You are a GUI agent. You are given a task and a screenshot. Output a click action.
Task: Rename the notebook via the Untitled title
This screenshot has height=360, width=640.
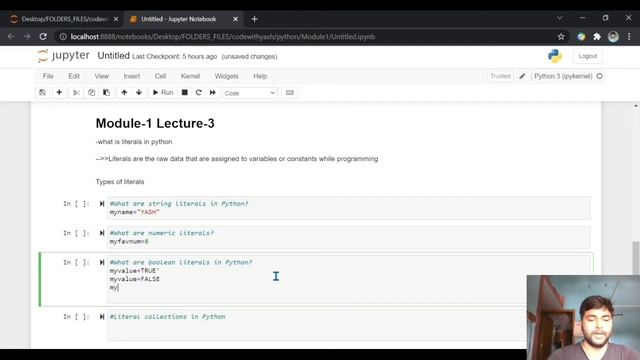click(x=113, y=56)
